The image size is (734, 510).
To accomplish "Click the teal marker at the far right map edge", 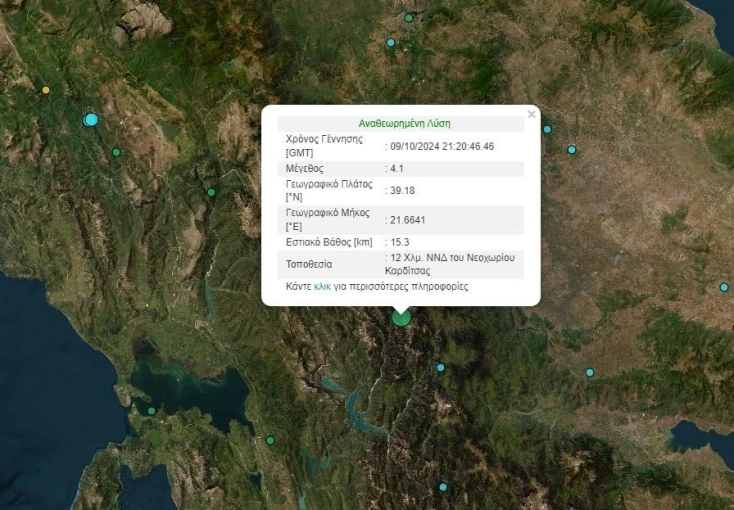I will pyautogui.click(x=724, y=287).
